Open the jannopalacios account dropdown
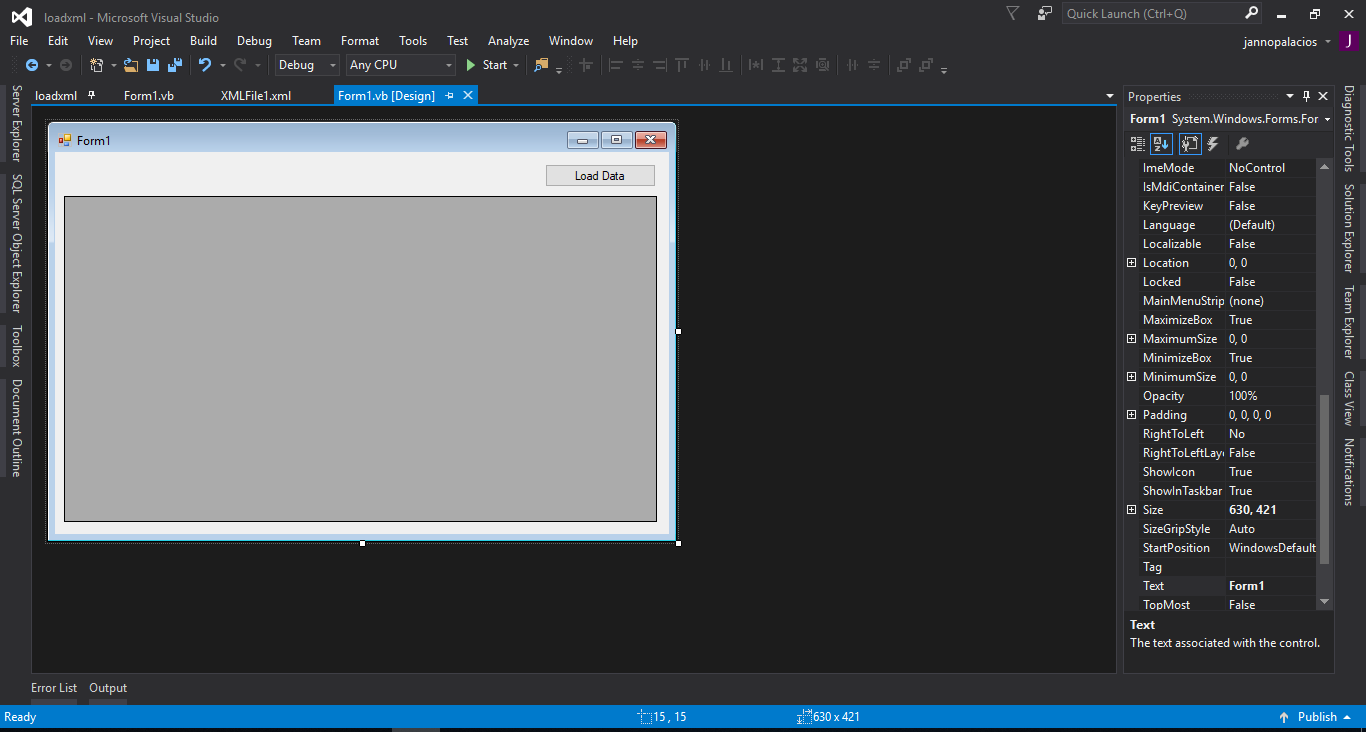Screen dimensions: 1366x732 pos(1328,42)
